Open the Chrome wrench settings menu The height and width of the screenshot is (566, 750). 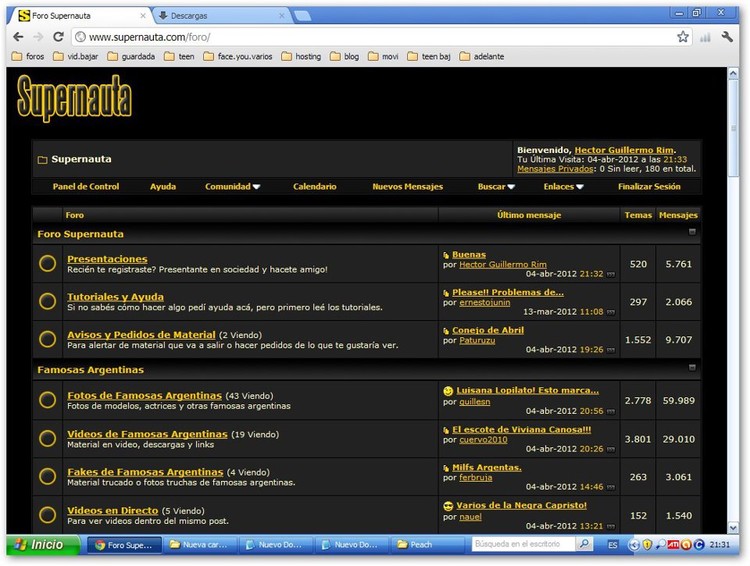click(x=729, y=37)
